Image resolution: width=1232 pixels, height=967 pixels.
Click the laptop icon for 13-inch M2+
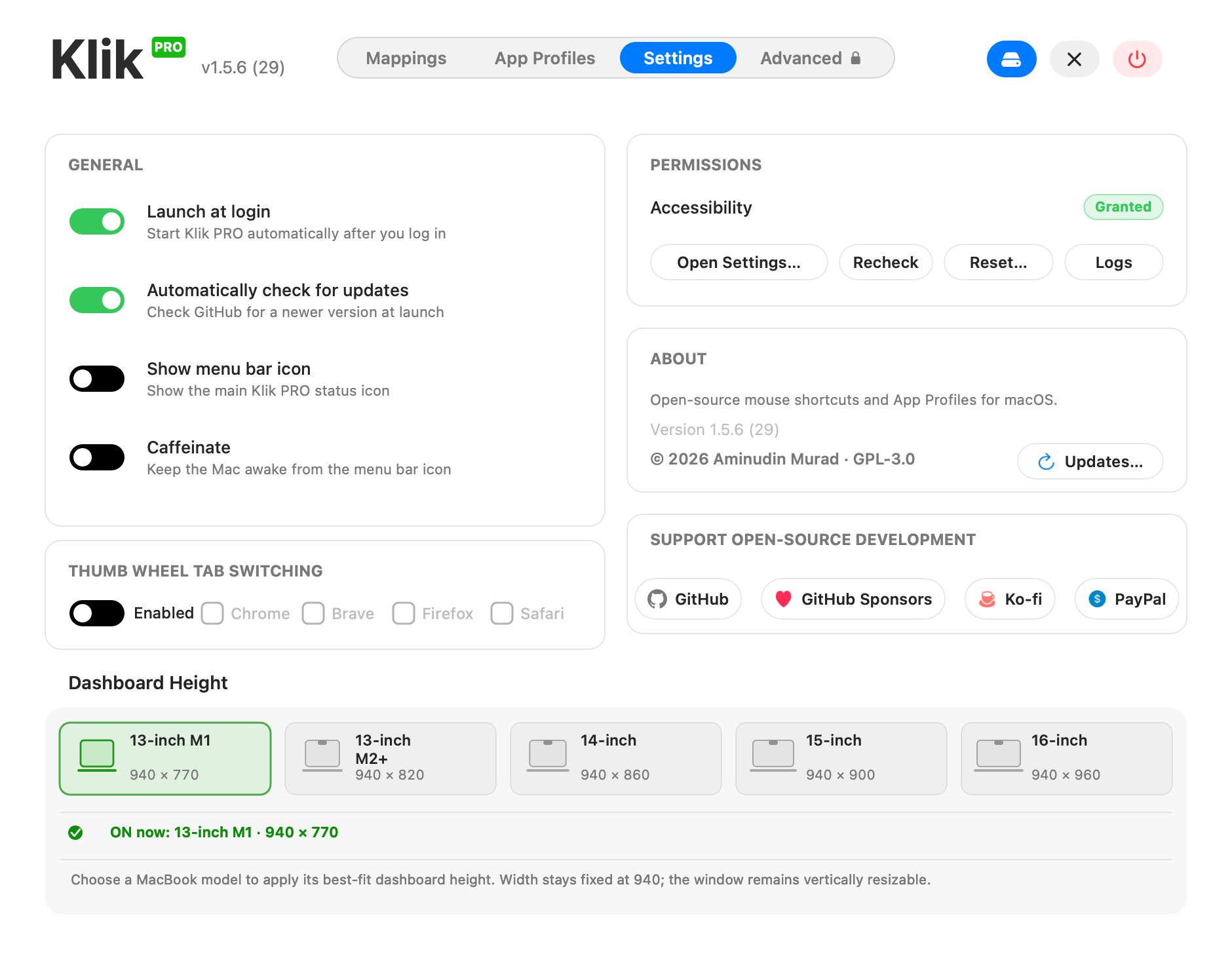pos(322,755)
